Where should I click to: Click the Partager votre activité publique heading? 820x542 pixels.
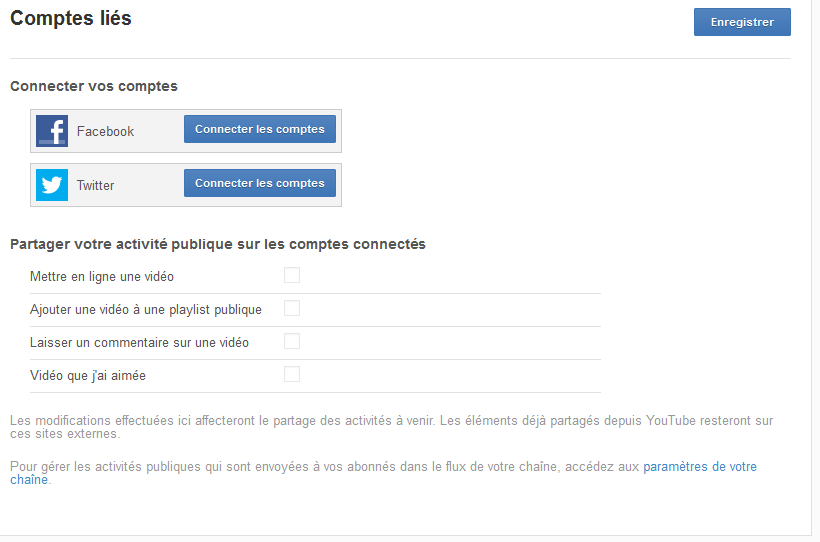[218, 244]
